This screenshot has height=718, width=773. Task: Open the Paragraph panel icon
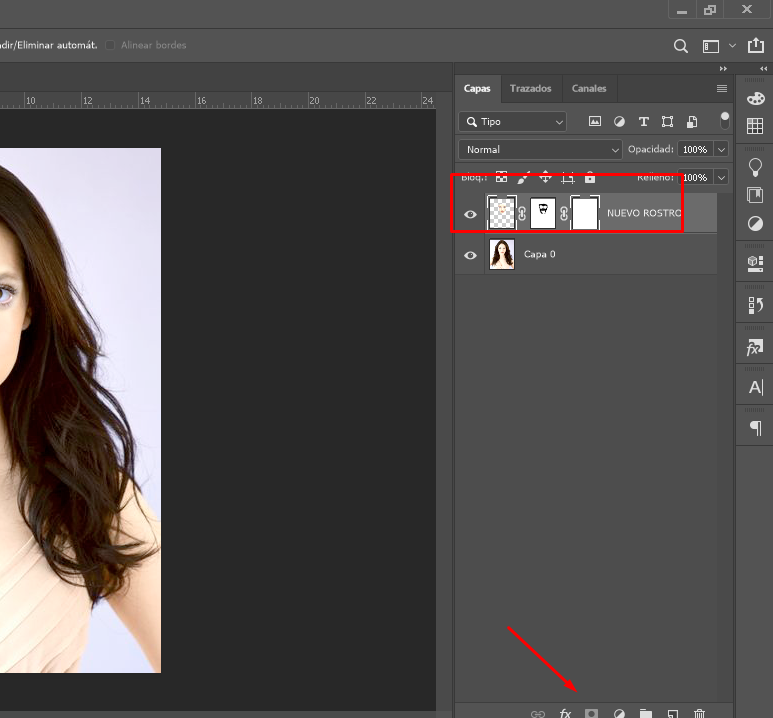pos(755,428)
